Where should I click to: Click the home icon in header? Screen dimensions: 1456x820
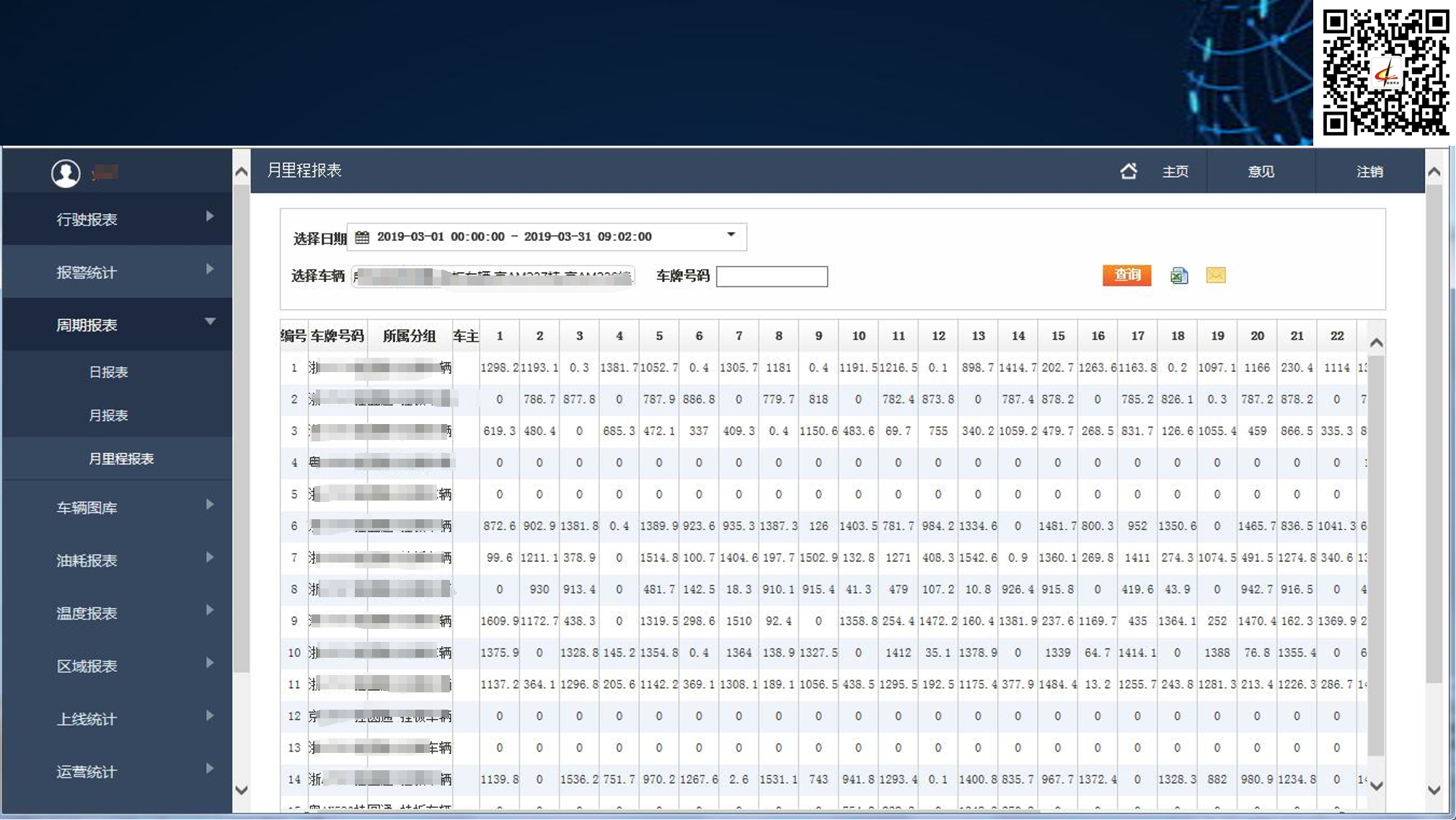point(1129,171)
